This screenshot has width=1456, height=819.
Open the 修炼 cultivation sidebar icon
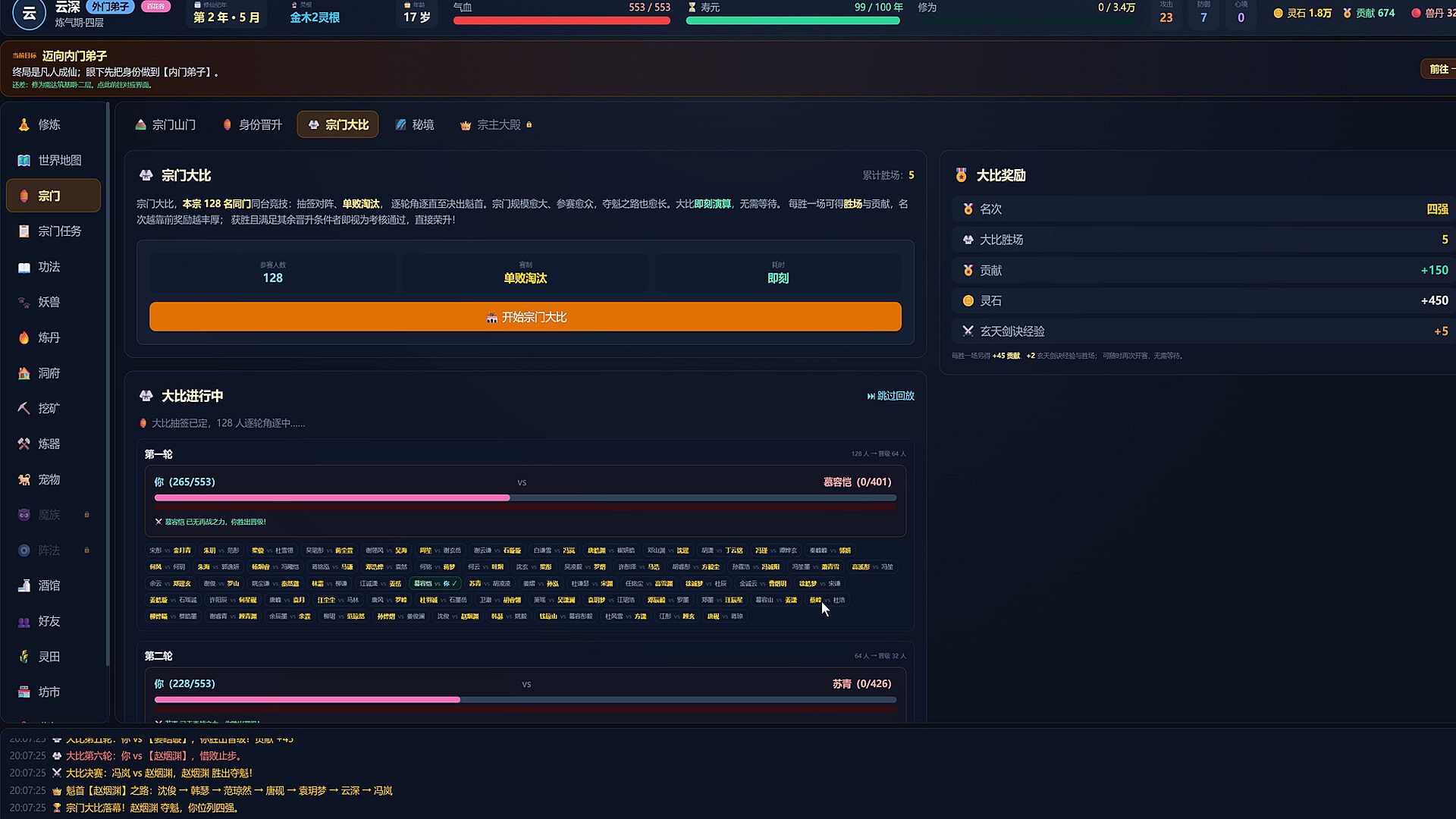tap(24, 124)
